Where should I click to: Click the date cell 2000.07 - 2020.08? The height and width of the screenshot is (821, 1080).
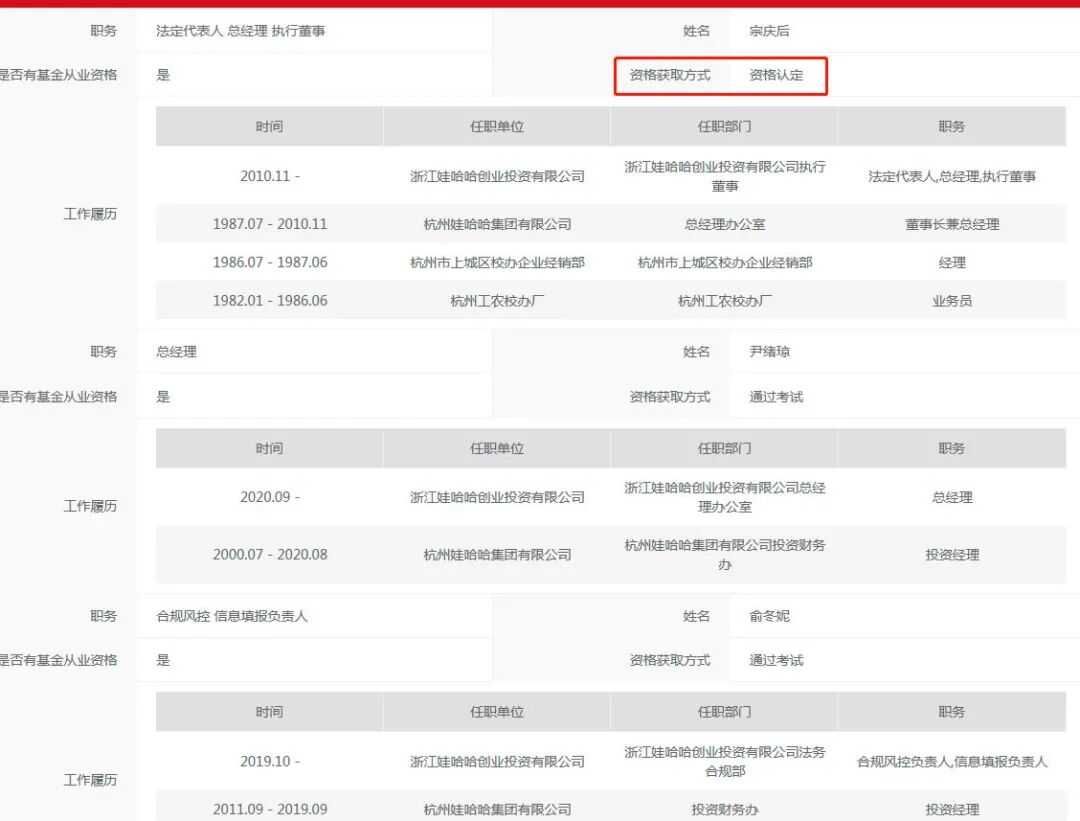point(269,554)
